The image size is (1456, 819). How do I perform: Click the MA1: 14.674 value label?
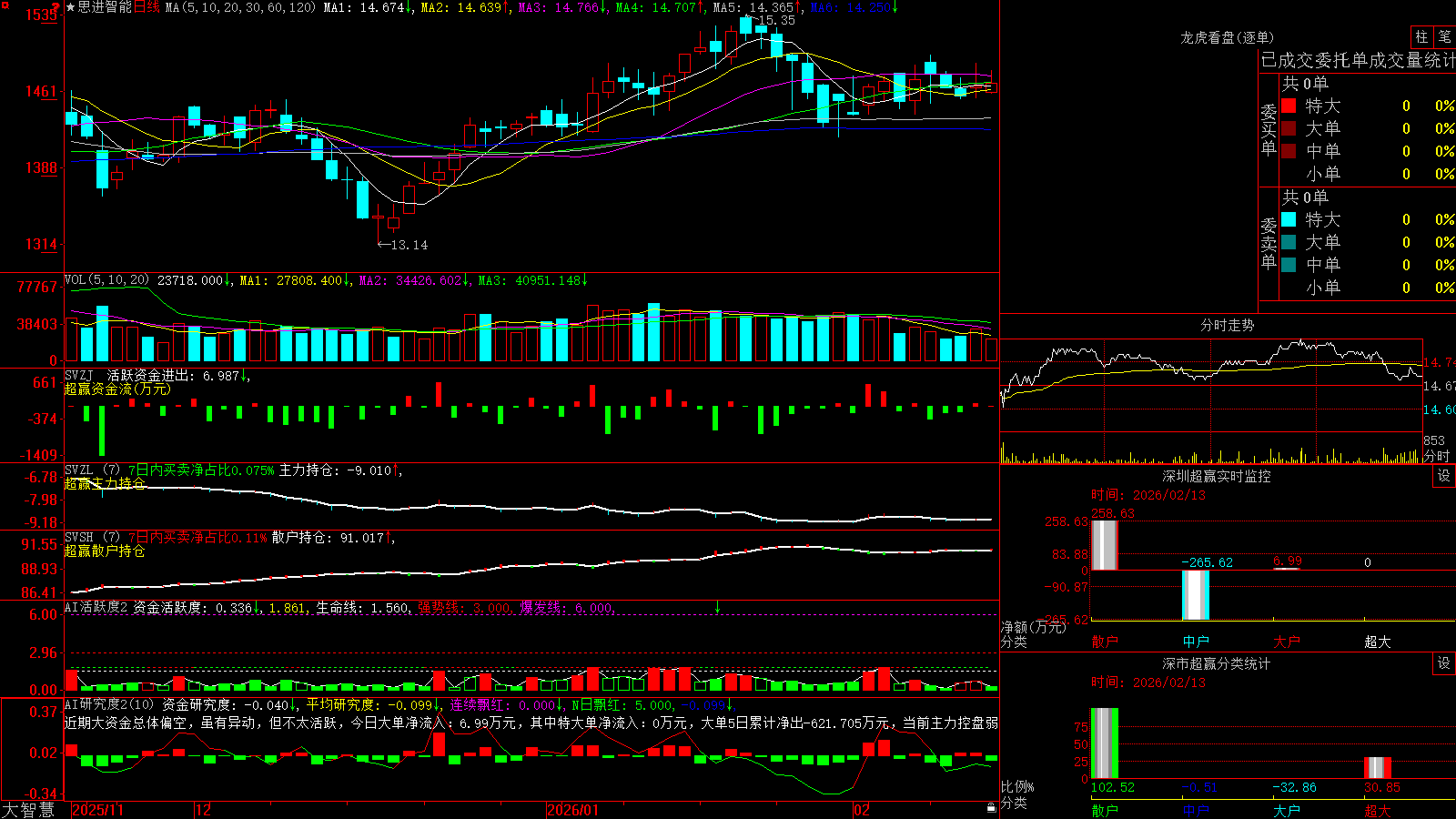pos(363,7)
